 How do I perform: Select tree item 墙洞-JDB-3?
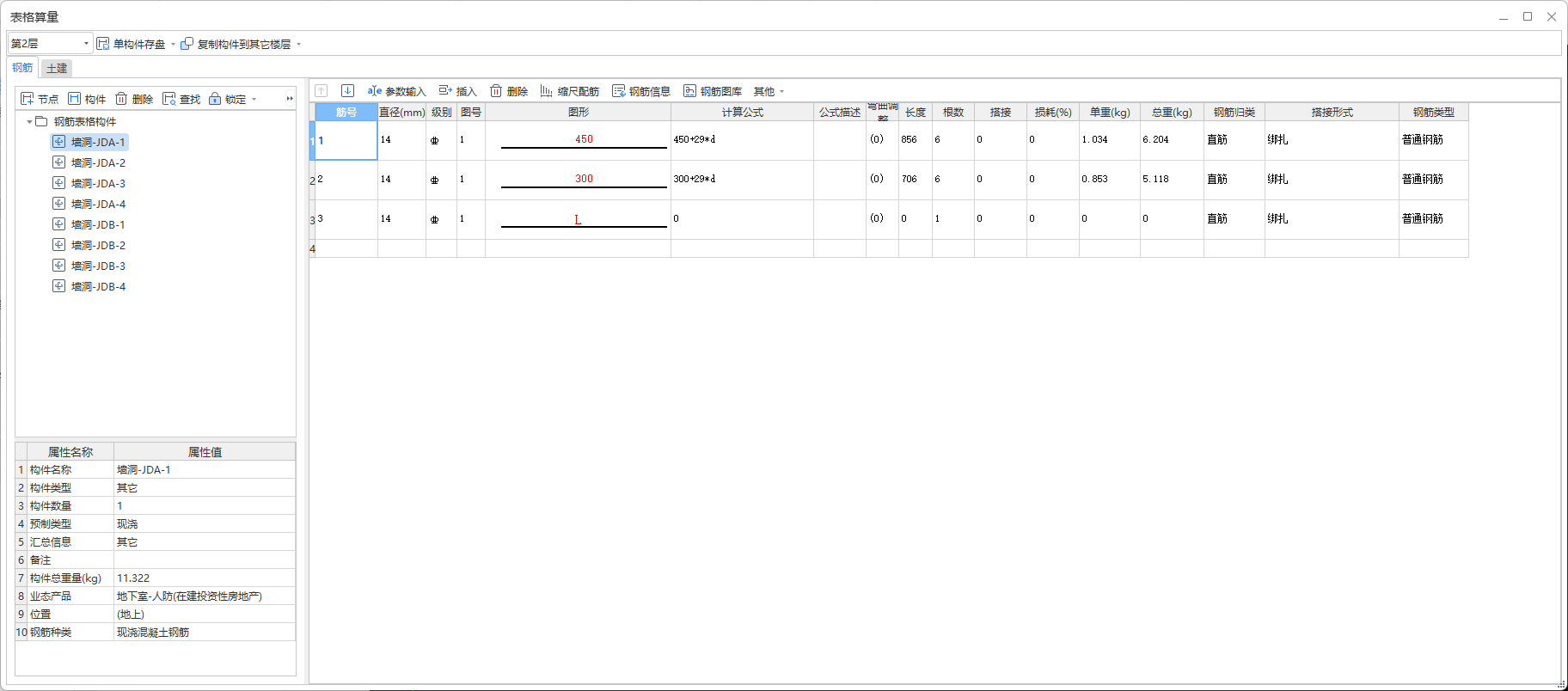[x=98, y=266]
